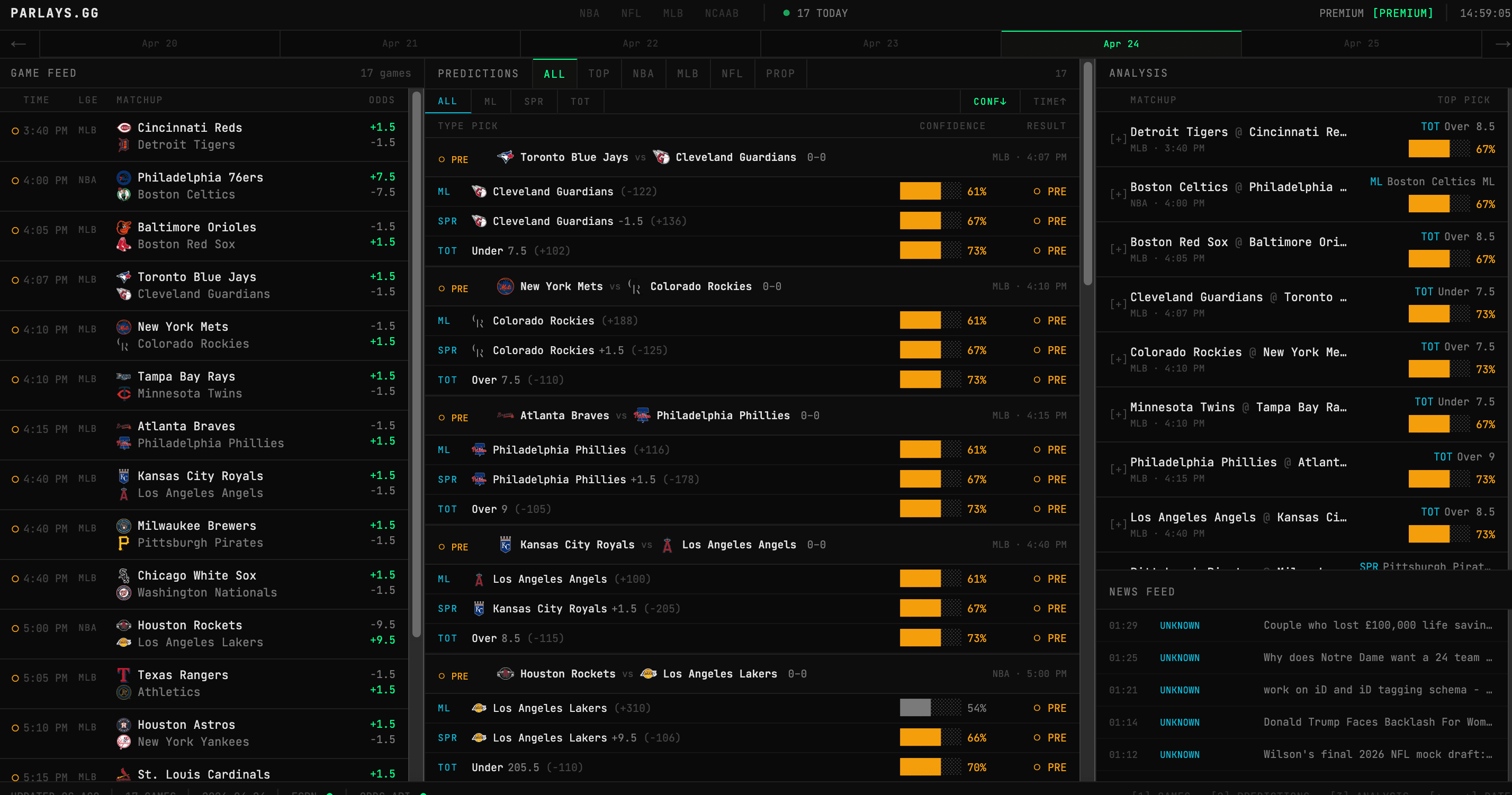Viewport: 1512px width, 795px height.
Task: Click the Texas Rangers logo
Action: point(123,675)
